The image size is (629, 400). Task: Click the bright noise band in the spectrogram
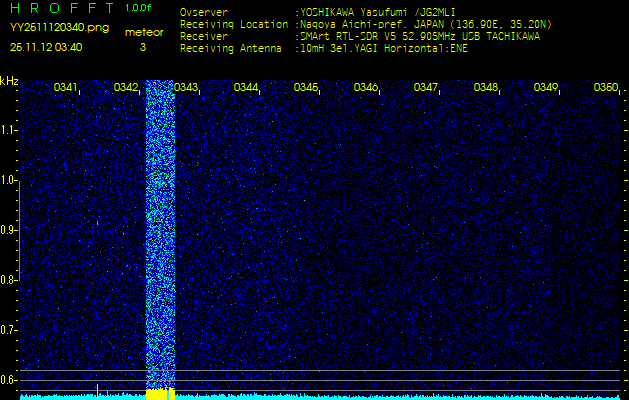click(x=160, y=233)
